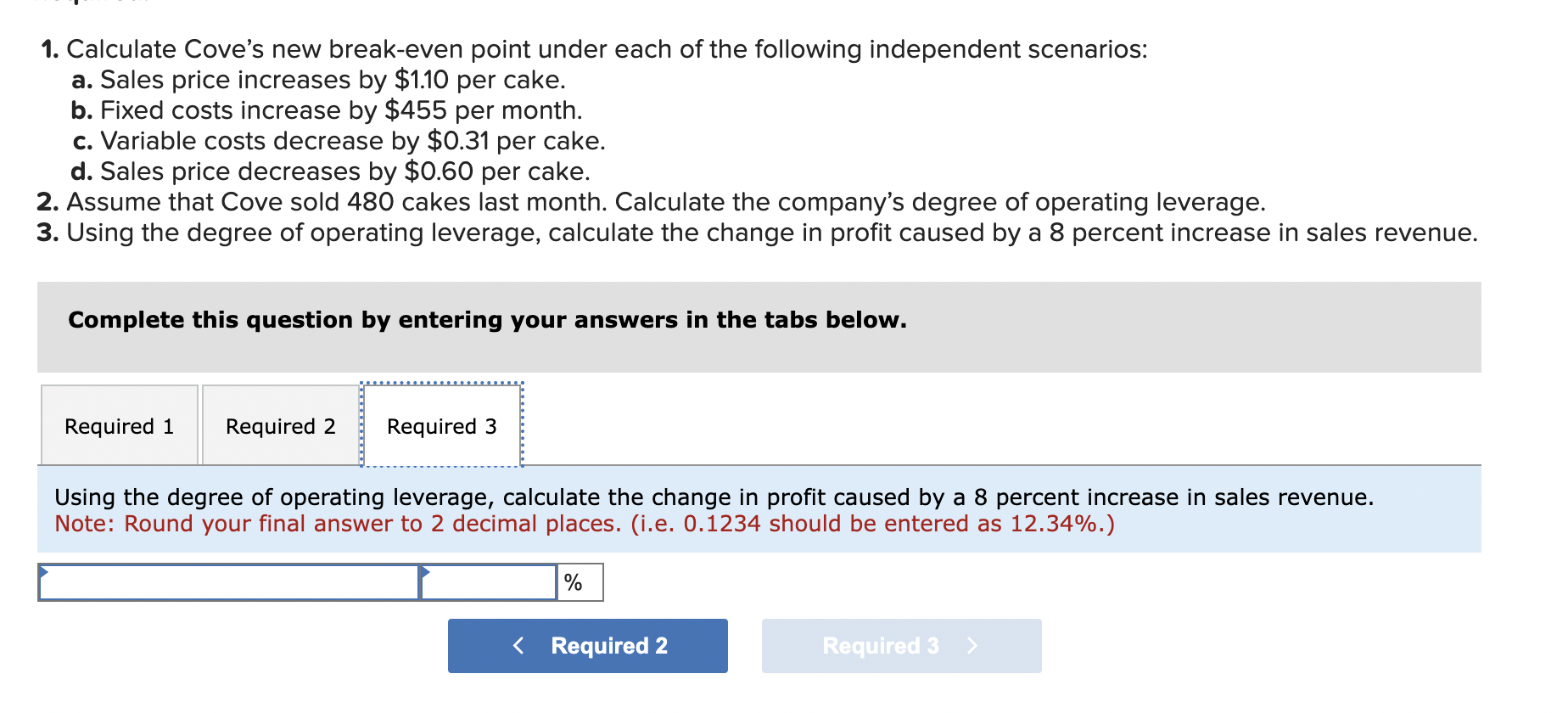Image resolution: width=1568 pixels, height=713 pixels.
Task: Open the Required 2 tab
Action: pos(281,425)
